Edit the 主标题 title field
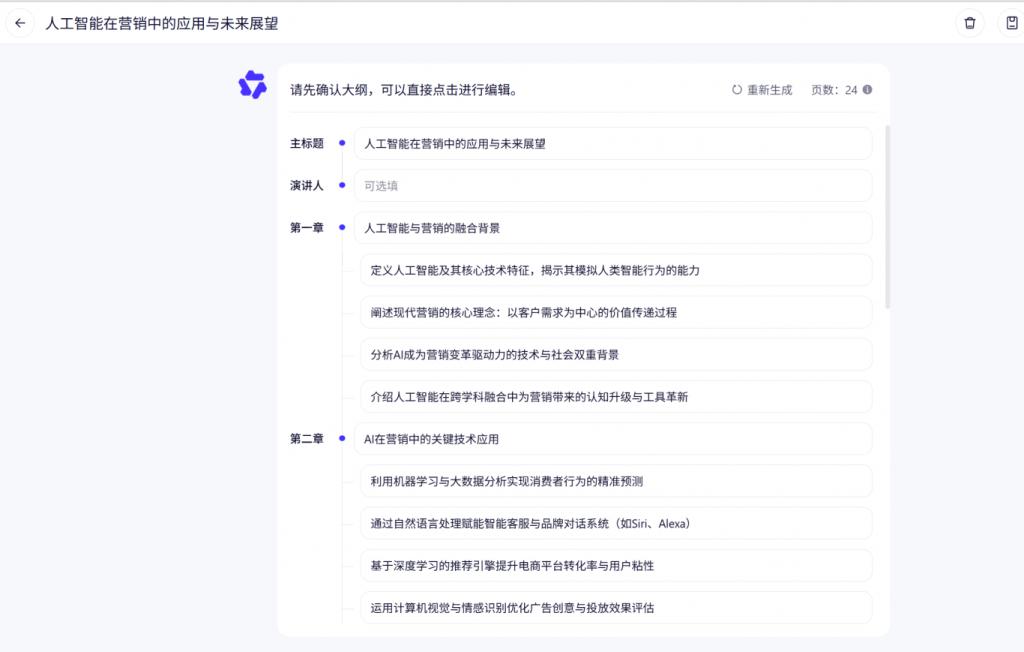Screen dimensions: 1024x652 612,143
